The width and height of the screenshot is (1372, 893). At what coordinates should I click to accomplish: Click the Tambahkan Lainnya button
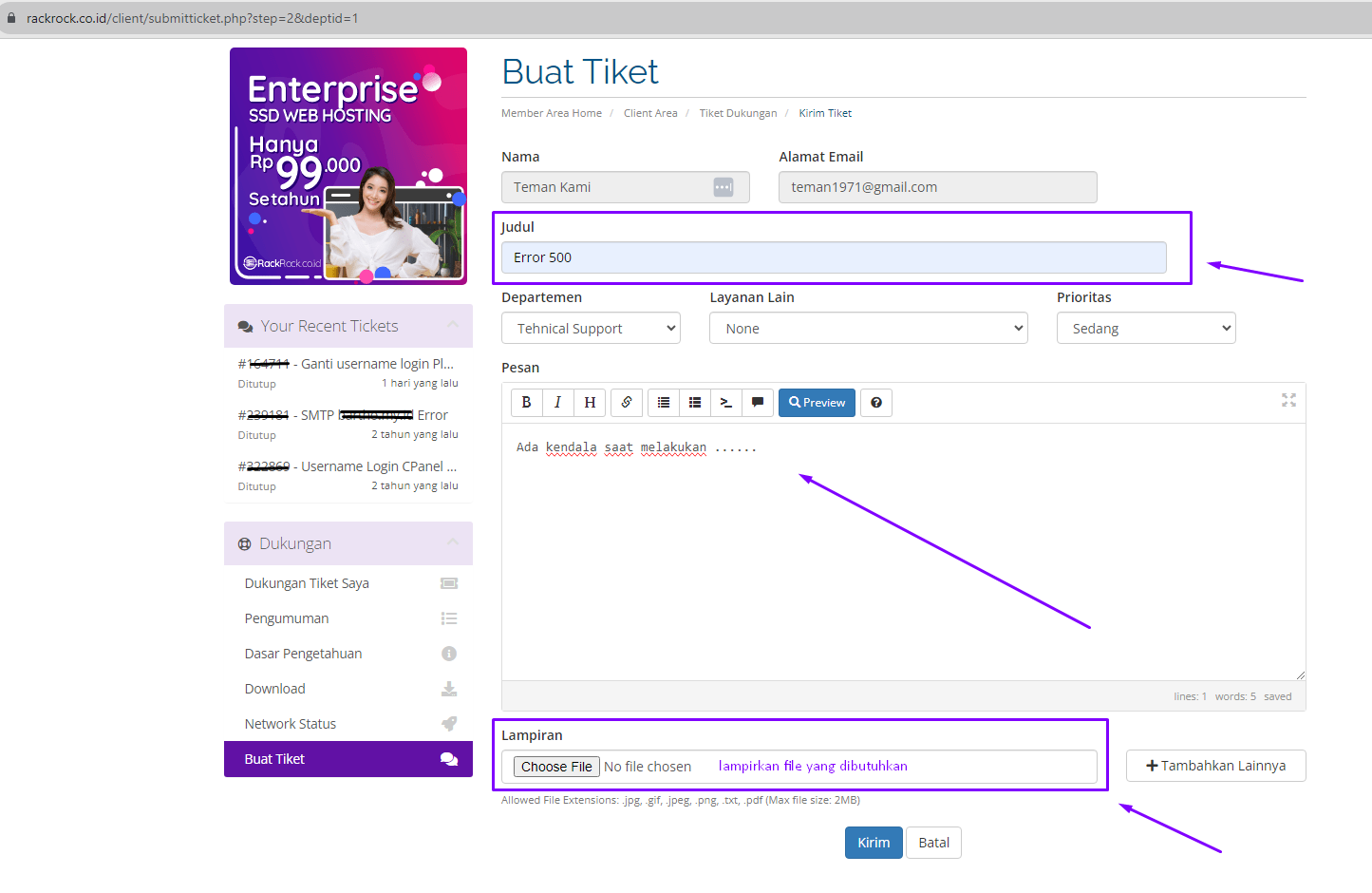coord(1215,766)
